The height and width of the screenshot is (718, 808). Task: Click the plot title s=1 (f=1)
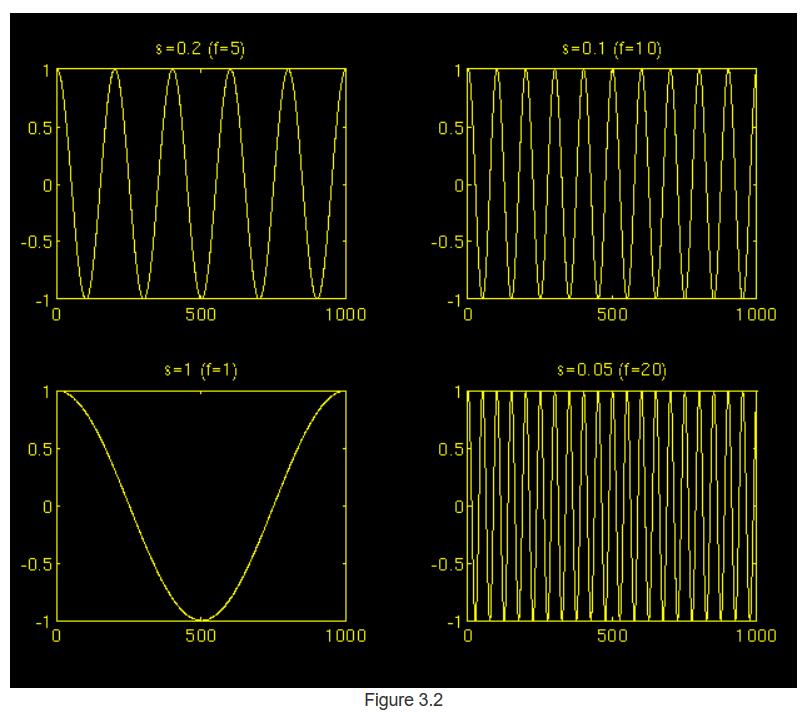(x=200, y=370)
